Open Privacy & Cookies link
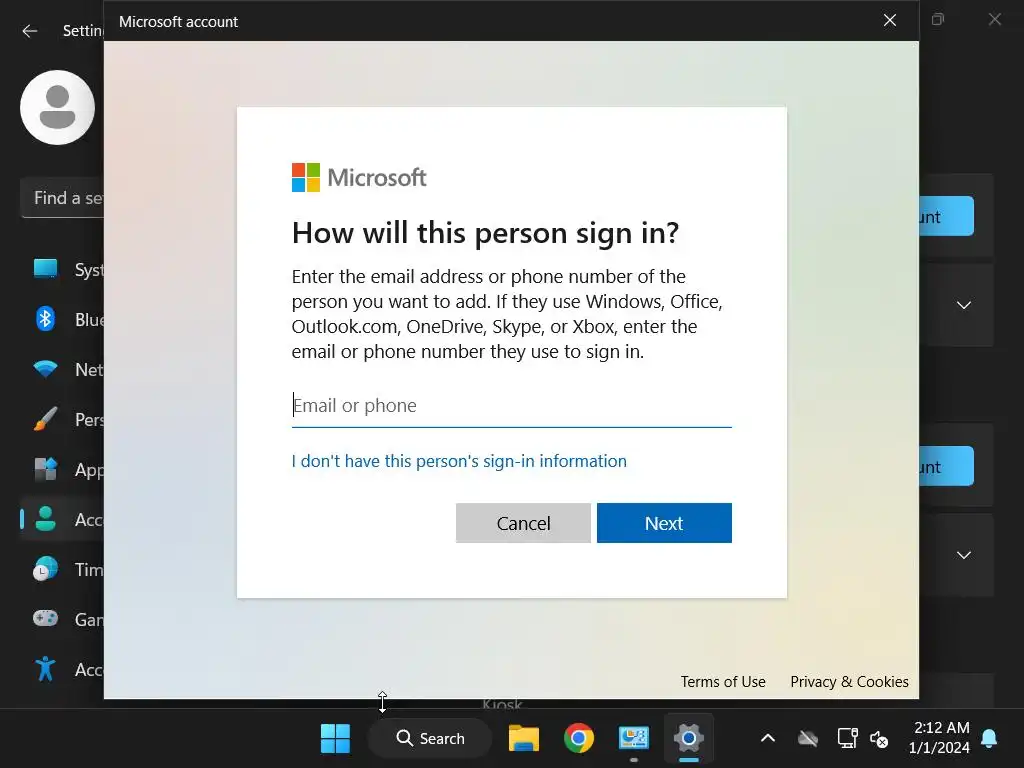1024x768 pixels. click(x=849, y=682)
